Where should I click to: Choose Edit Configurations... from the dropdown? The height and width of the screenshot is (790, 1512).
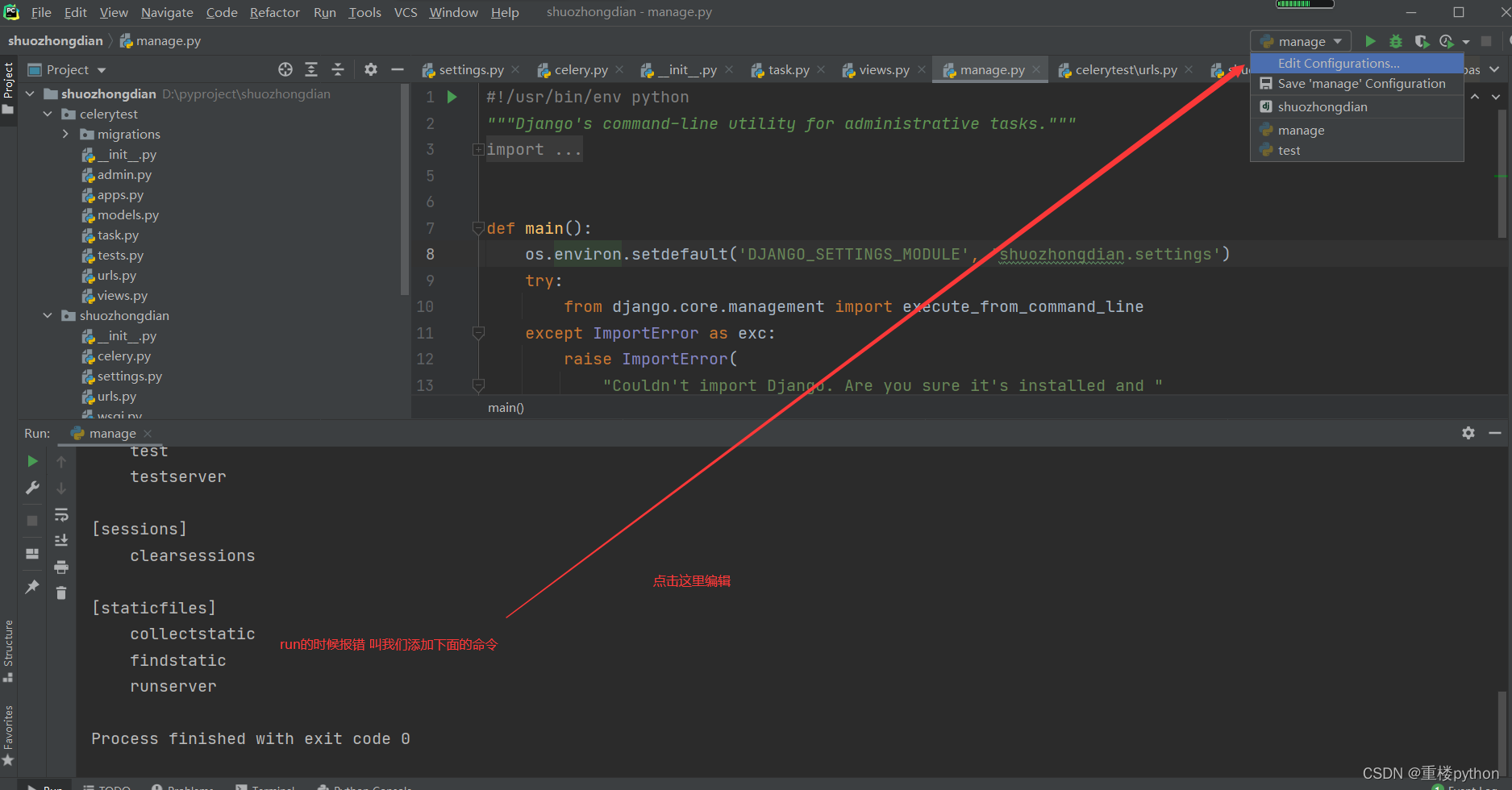point(1357,63)
